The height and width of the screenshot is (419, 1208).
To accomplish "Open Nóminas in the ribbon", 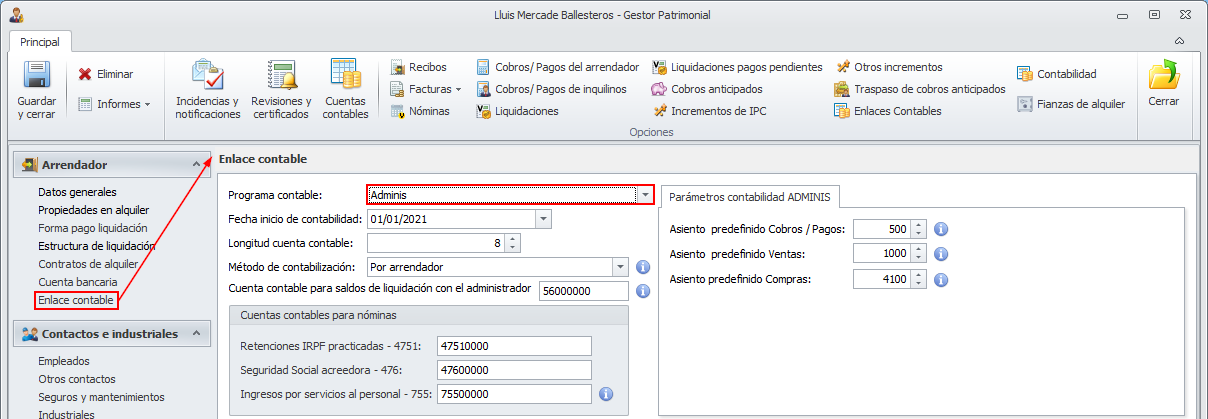I will coord(420,111).
